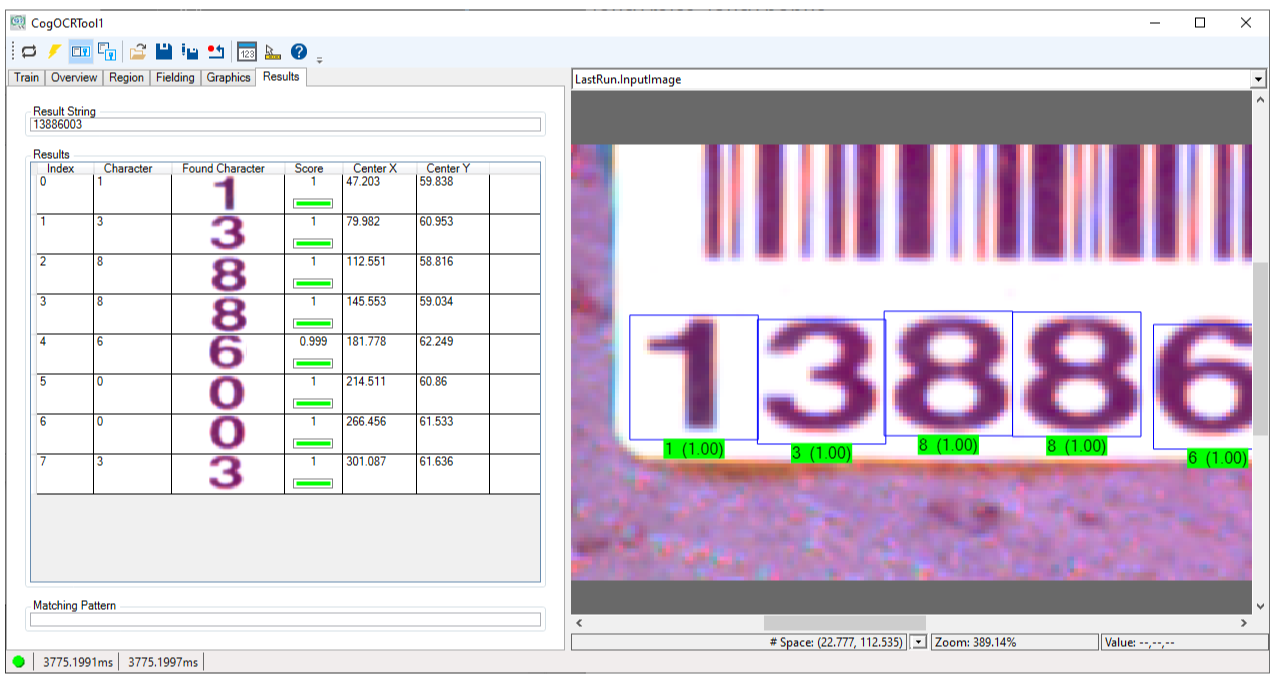Open the LastRun.InputImage display dropdown
Image resolution: width=1282 pixels, height=676 pixels.
click(x=1258, y=77)
